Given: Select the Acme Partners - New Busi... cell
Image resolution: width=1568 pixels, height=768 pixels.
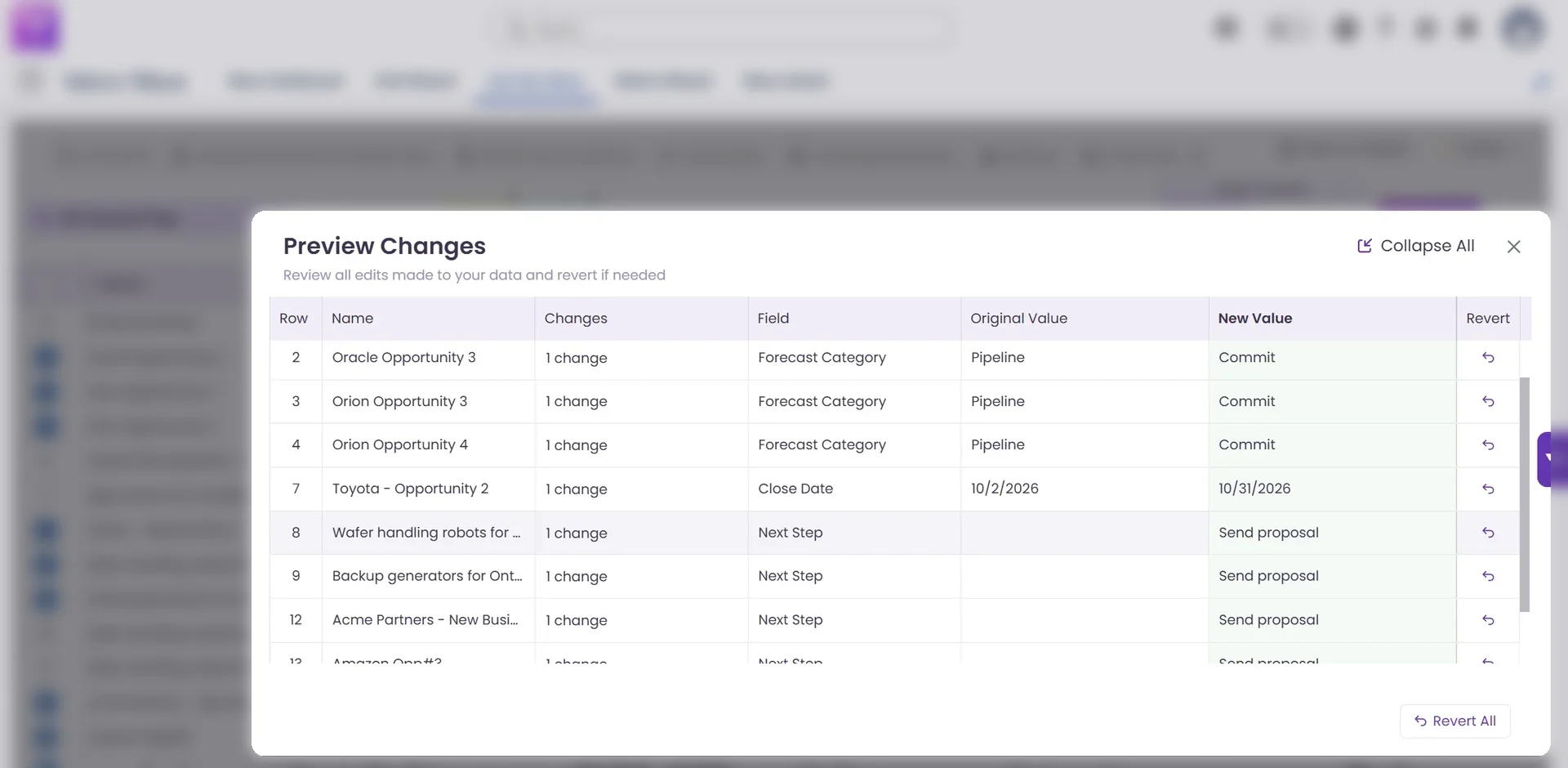Looking at the screenshot, I should [x=428, y=620].
